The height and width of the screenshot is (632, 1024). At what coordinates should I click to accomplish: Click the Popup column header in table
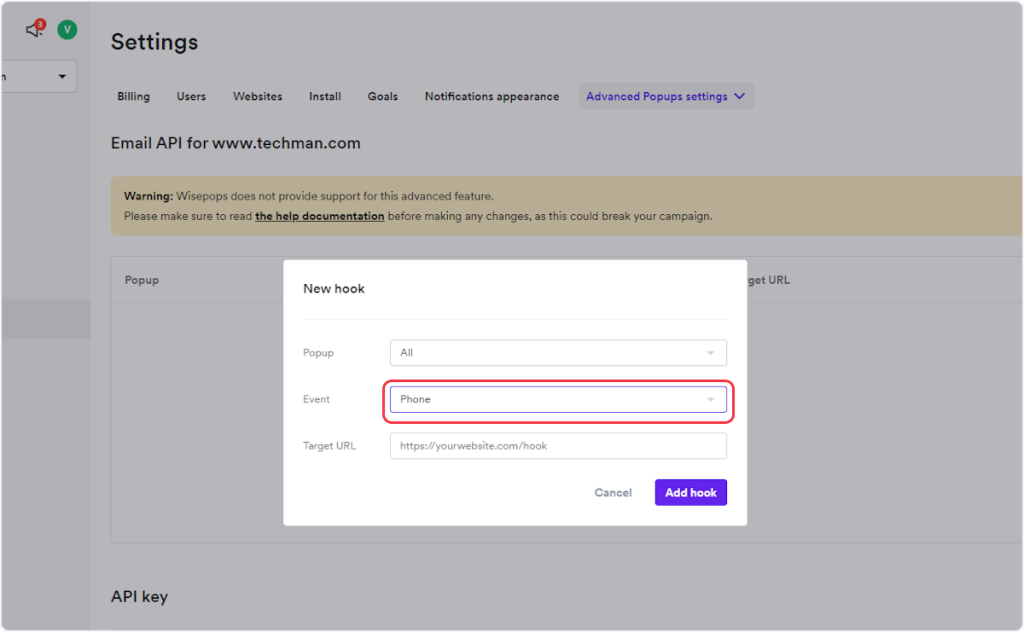tap(142, 280)
